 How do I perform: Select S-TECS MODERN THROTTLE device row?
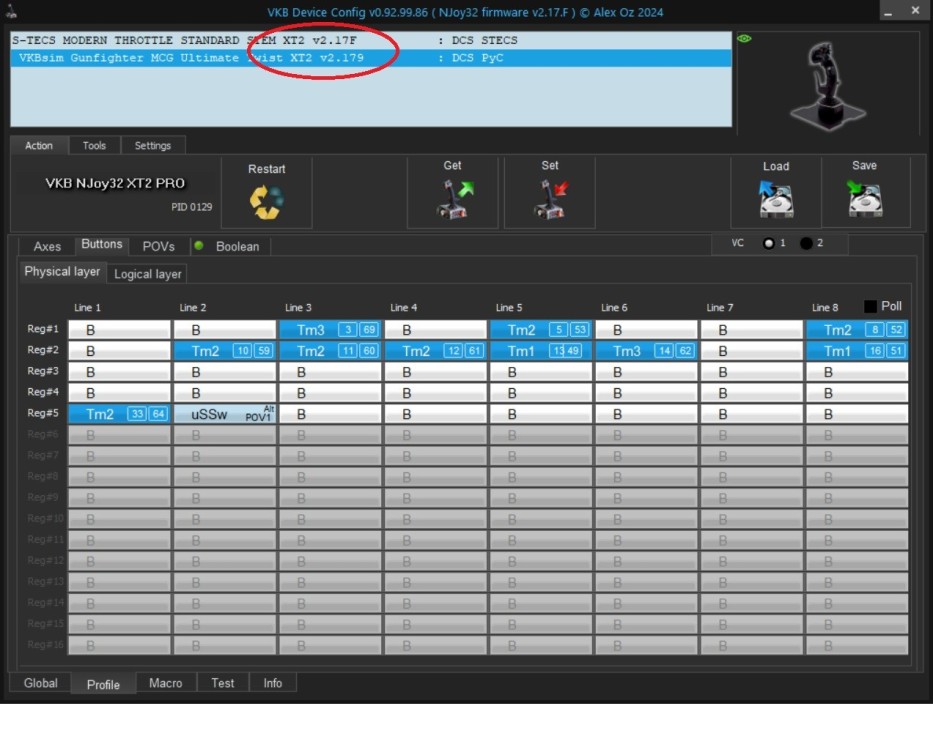coord(371,40)
